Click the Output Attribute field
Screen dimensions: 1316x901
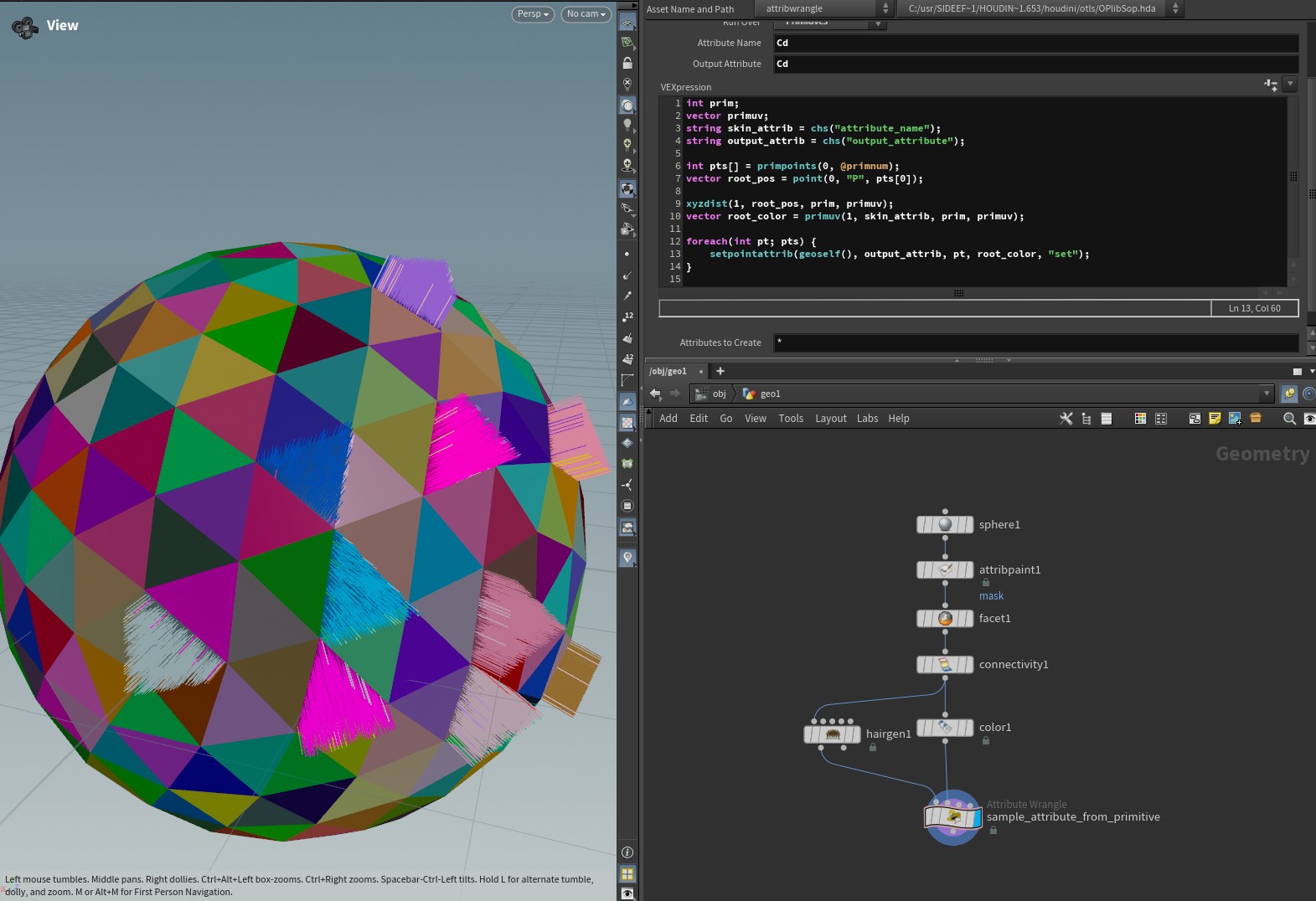pyautogui.click(x=1036, y=64)
